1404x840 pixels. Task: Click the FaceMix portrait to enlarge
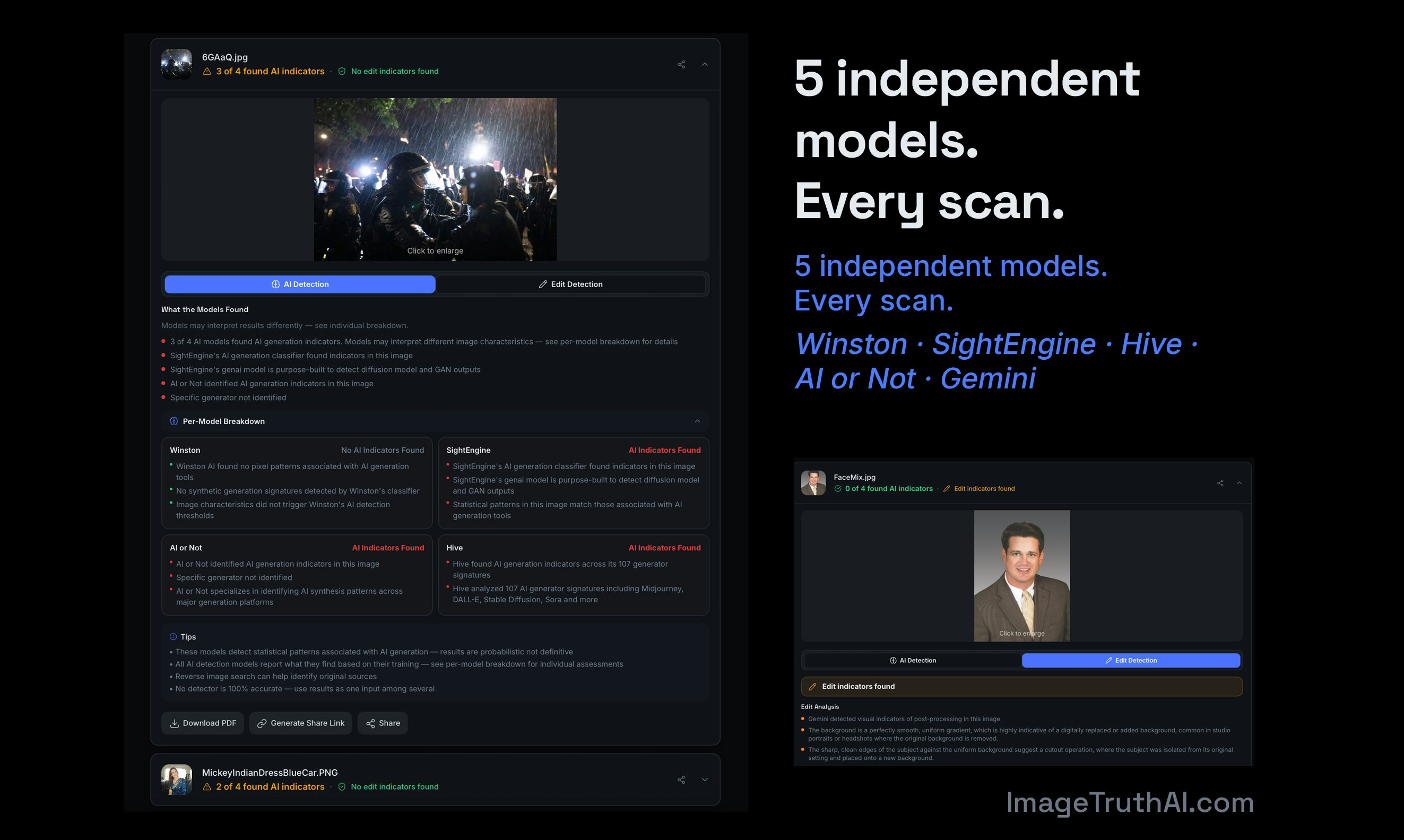(1022, 576)
